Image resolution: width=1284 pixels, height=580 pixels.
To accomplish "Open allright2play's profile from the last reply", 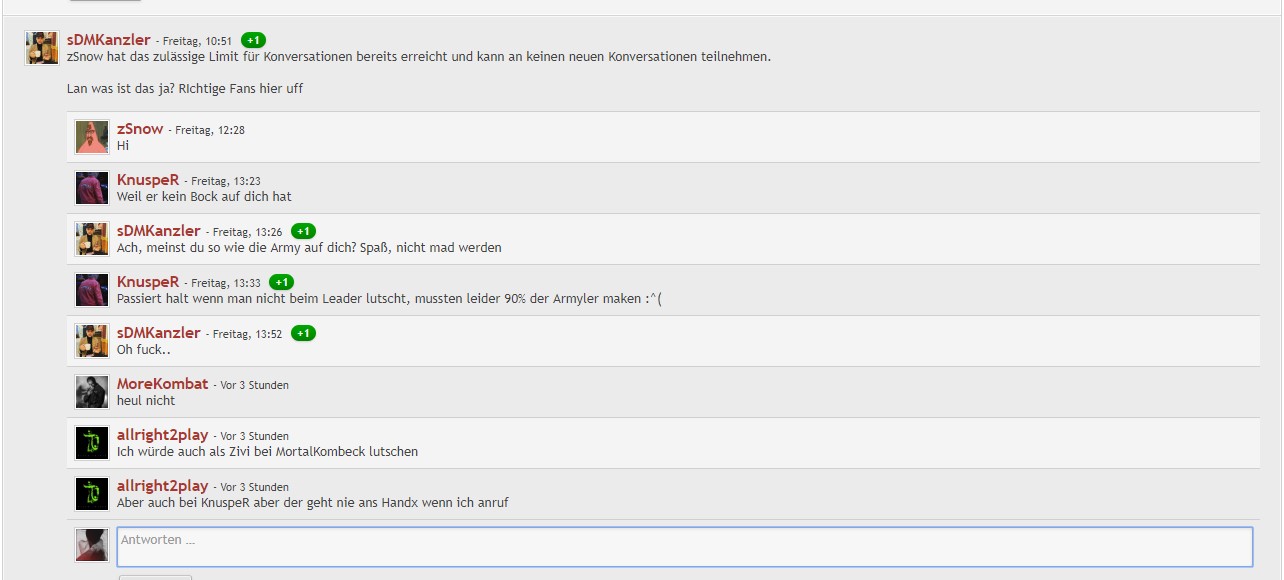I will (x=163, y=486).
